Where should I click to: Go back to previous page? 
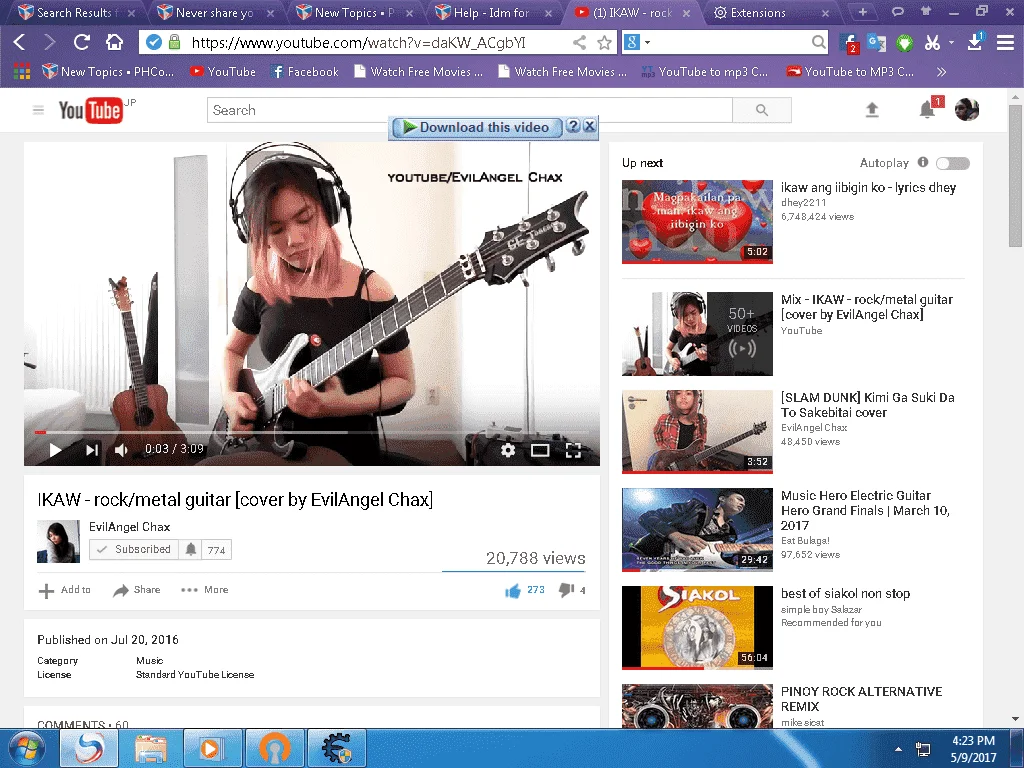point(20,43)
